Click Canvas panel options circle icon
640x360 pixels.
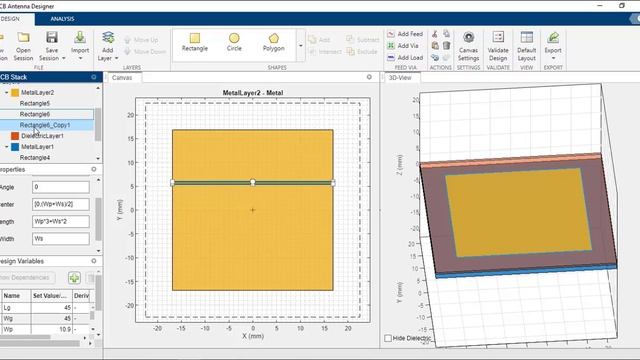coord(369,77)
